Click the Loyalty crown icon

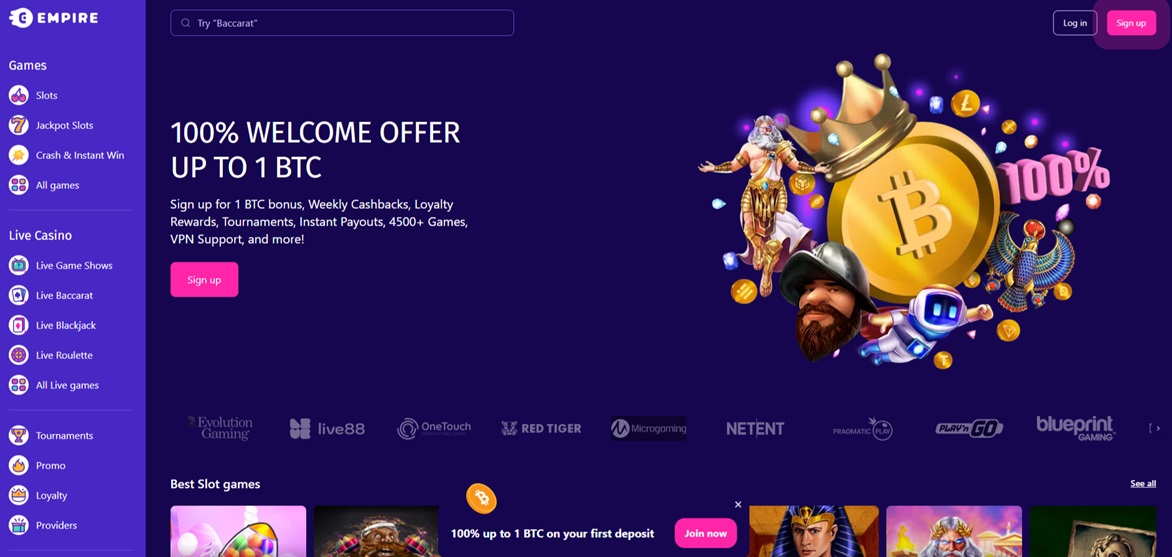tap(19, 495)
